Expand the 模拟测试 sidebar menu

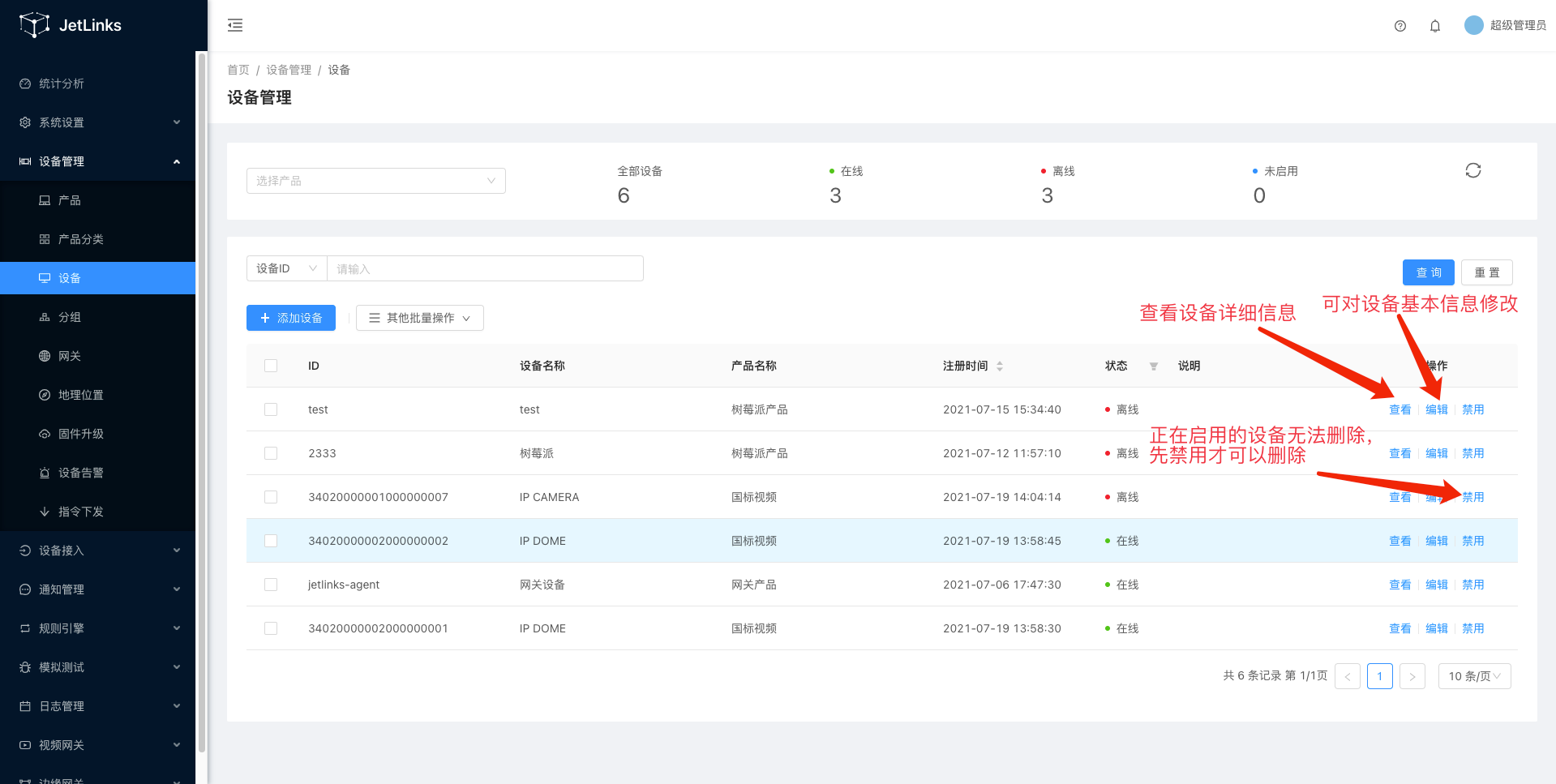coord(97,667)
